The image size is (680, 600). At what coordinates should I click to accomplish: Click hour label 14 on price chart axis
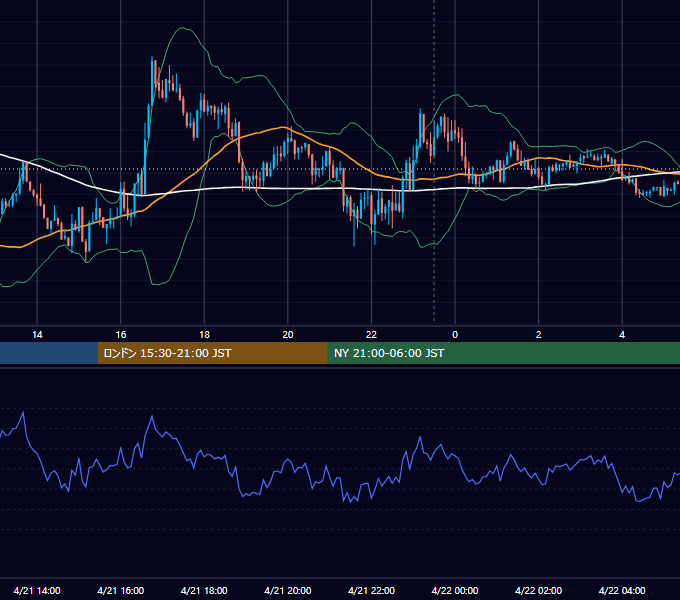[37, 335]
